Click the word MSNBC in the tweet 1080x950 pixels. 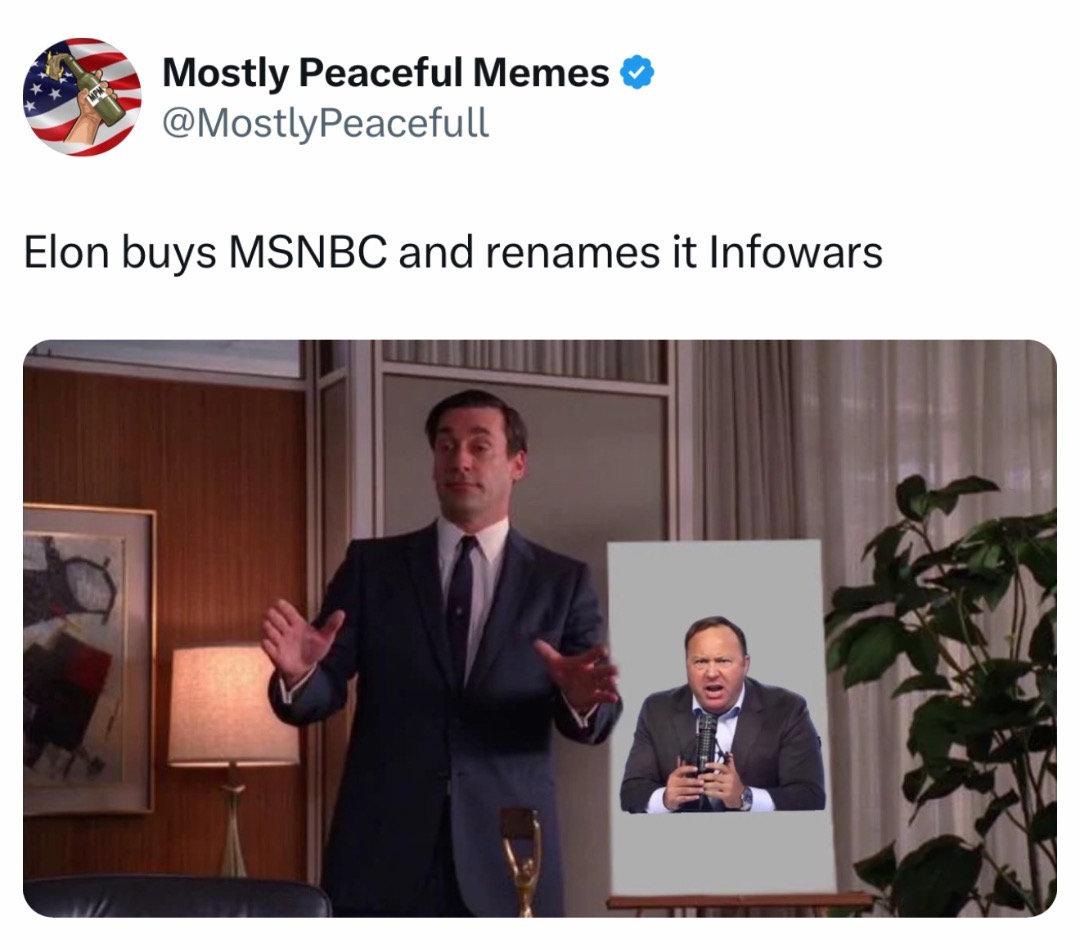[x=307, y=252]
